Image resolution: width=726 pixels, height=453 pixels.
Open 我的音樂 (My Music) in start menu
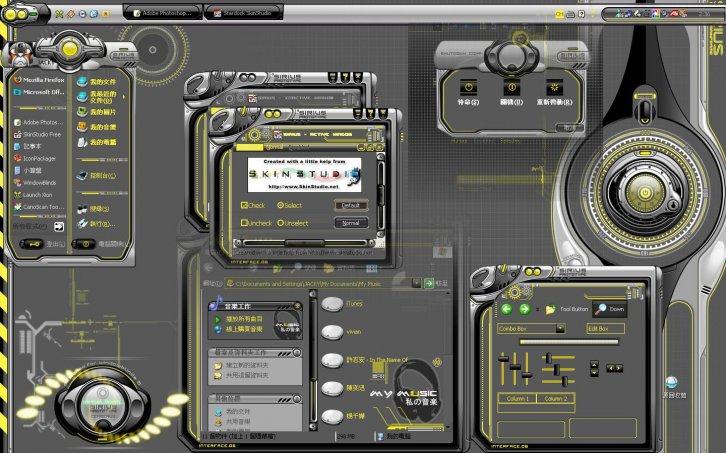tap(97, 127)
